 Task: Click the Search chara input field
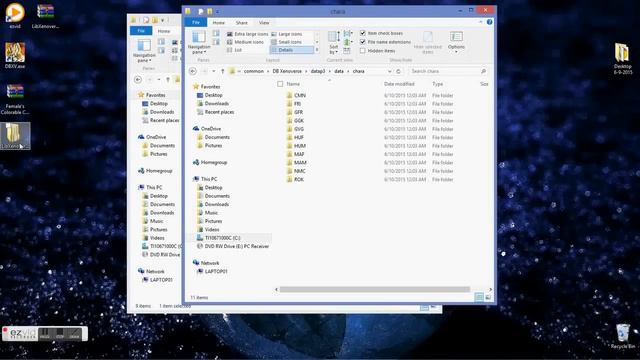point(448,71)
